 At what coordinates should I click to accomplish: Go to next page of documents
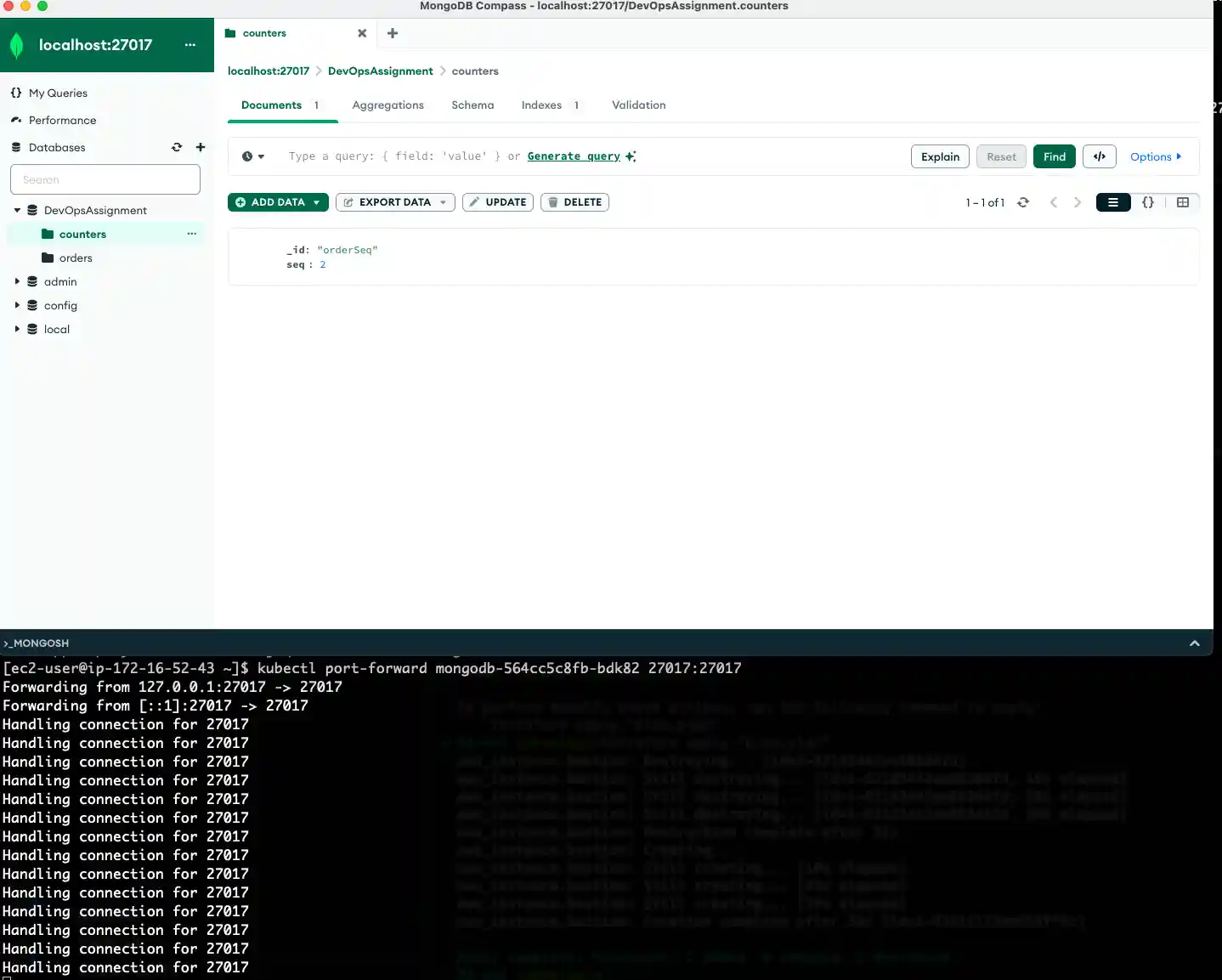point(1078,202)
